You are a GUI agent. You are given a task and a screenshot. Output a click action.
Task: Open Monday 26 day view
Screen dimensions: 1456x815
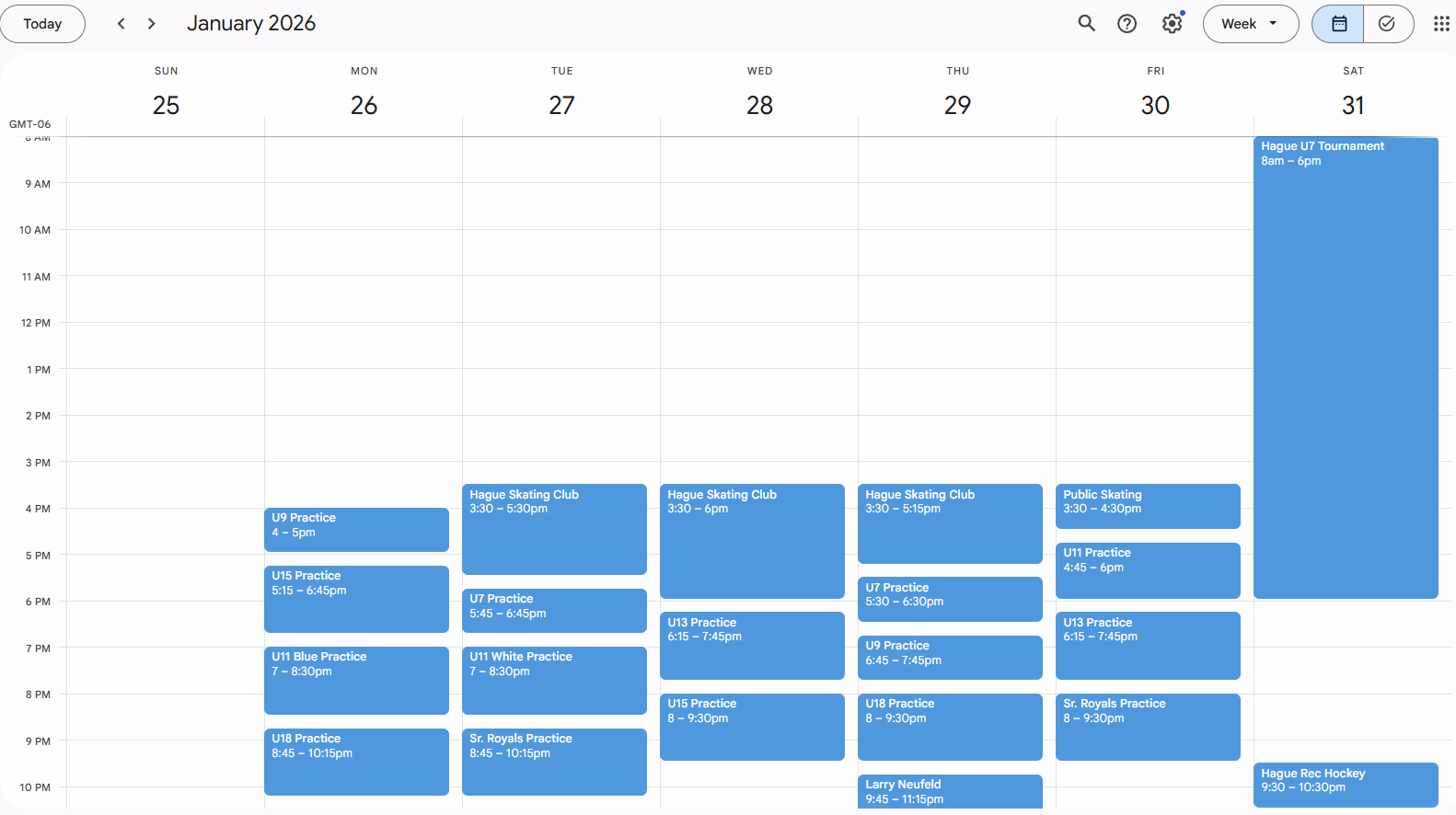(364, 106)
